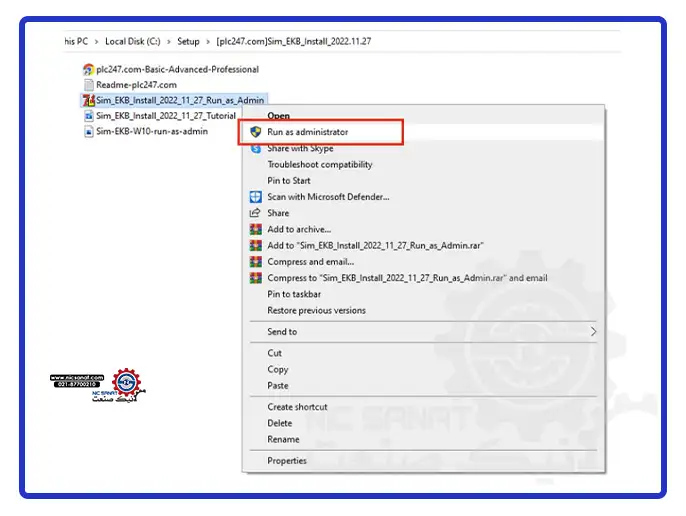Open breadcrumb chevron after This PC
Screen dimensions: 686x516
pos(97,42)
